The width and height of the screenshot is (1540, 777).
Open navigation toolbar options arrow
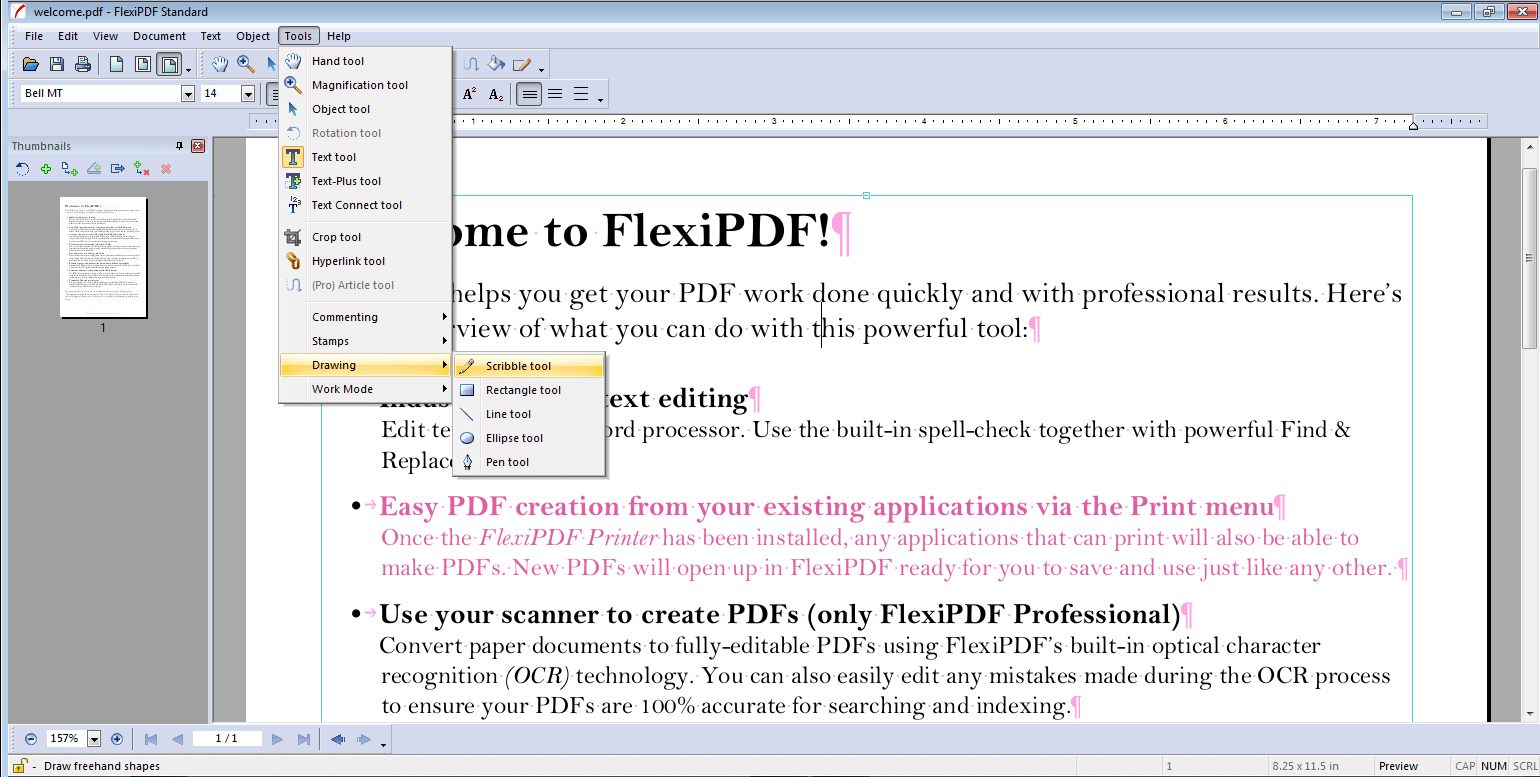click(383, 744)
